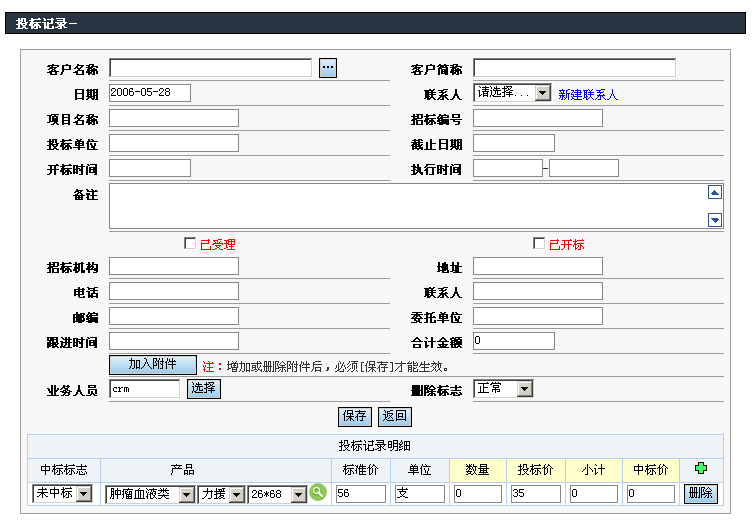Toggle the 已受理 checkbox
The width and height of the screenshot is (756, 522).
coord(191,243)
